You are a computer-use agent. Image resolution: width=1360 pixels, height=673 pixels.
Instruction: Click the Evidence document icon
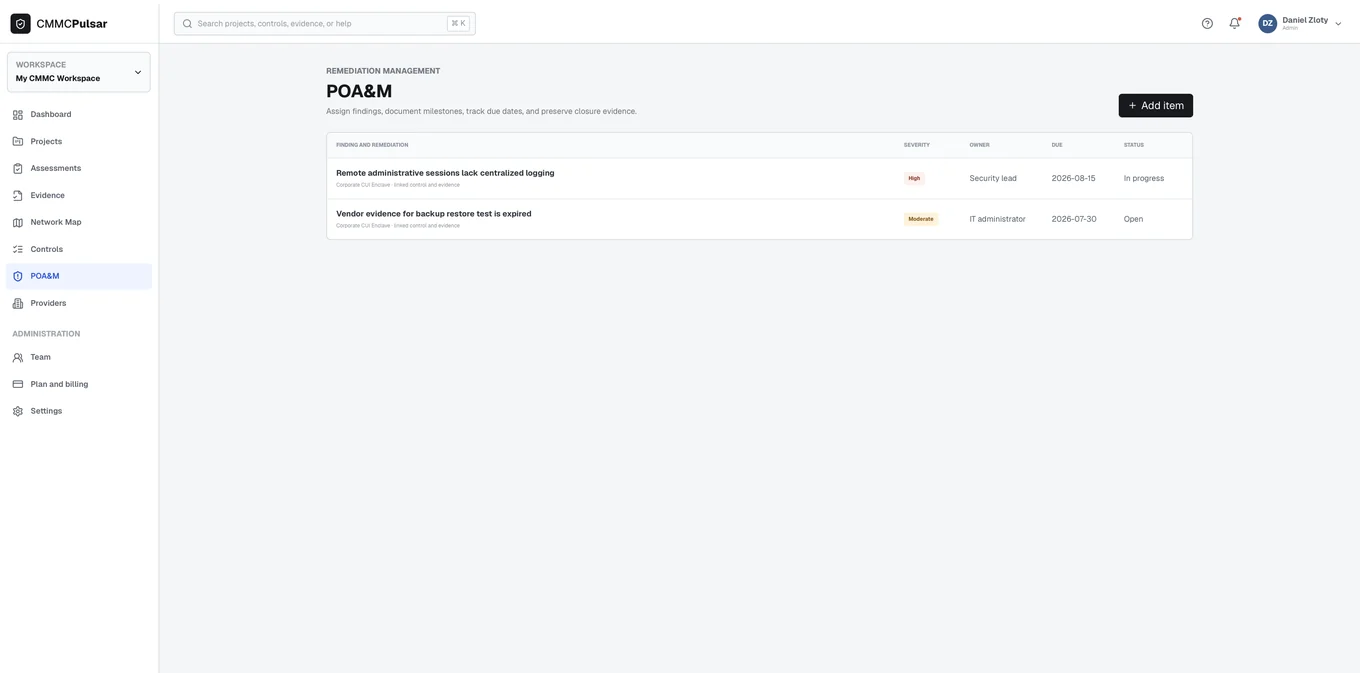[x=18, y=196]
